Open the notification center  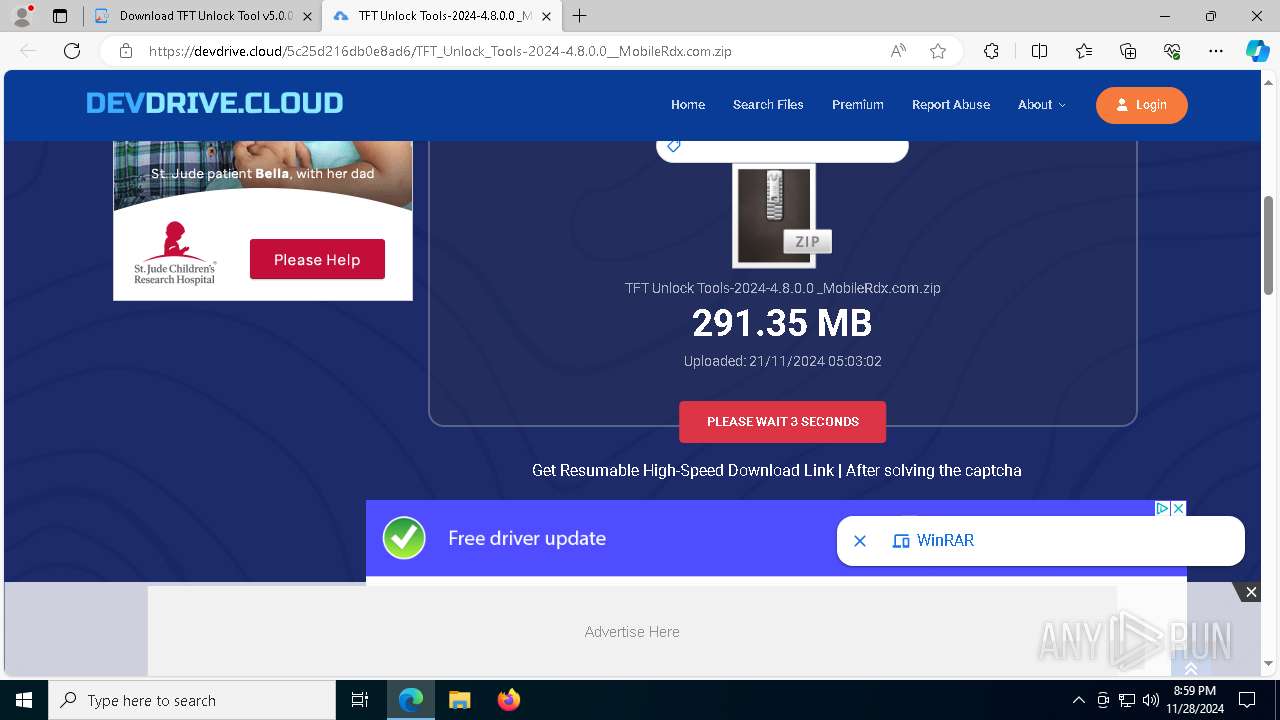pyautogui.click(x=1247, y=700)
